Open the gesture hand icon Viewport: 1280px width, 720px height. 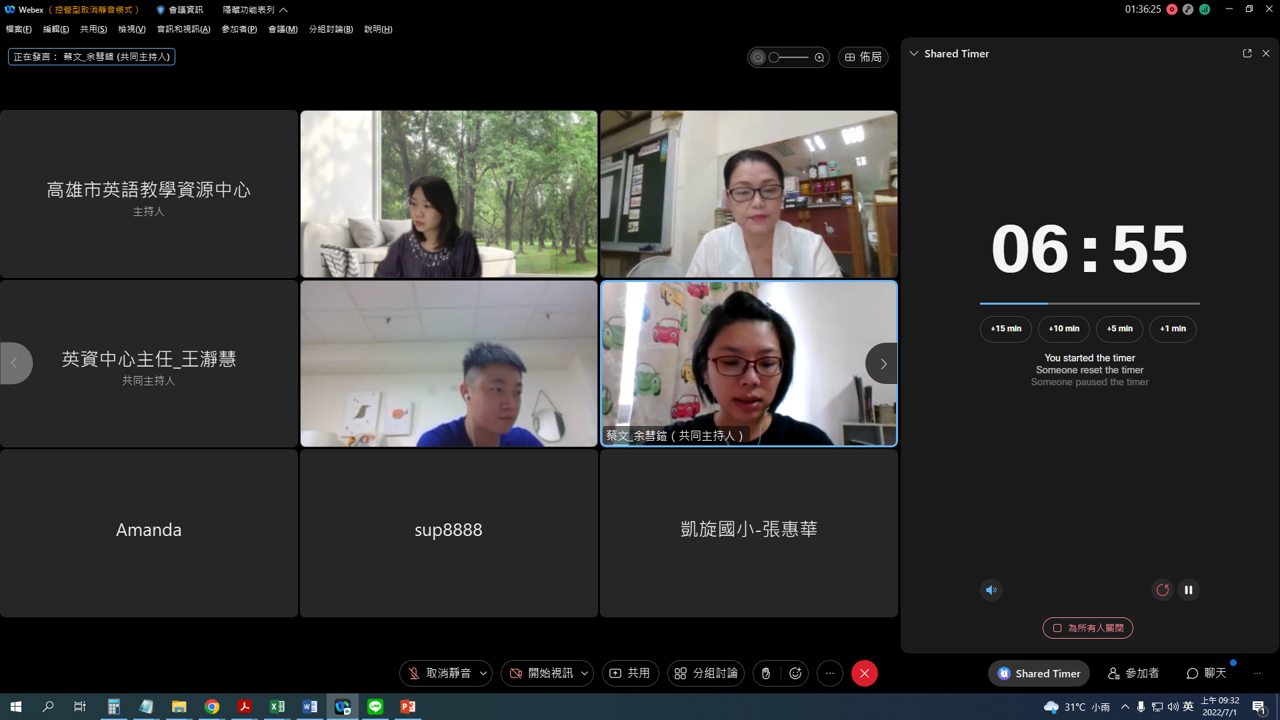tap(766, 674)
